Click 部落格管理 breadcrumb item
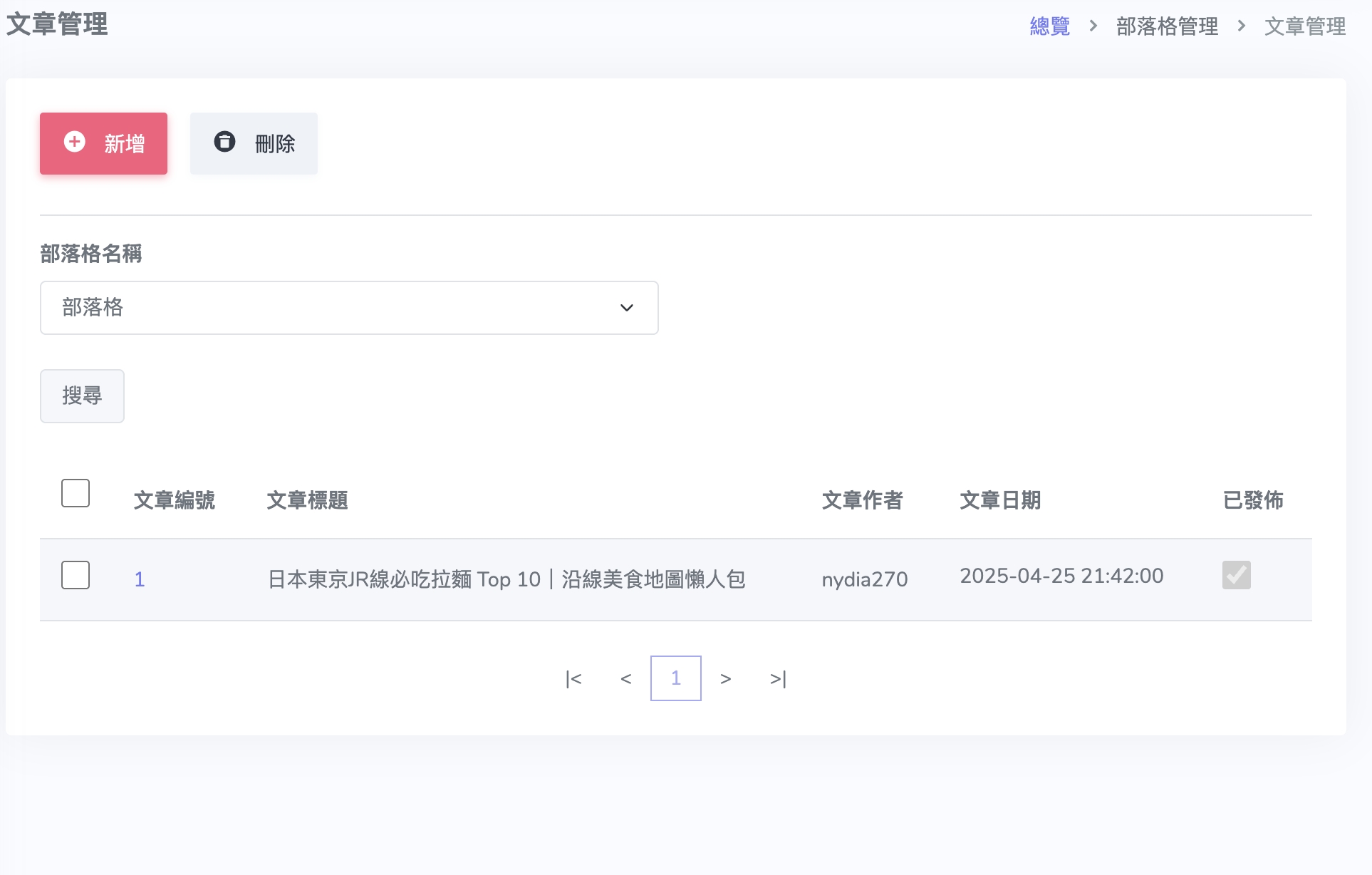 1167,26
